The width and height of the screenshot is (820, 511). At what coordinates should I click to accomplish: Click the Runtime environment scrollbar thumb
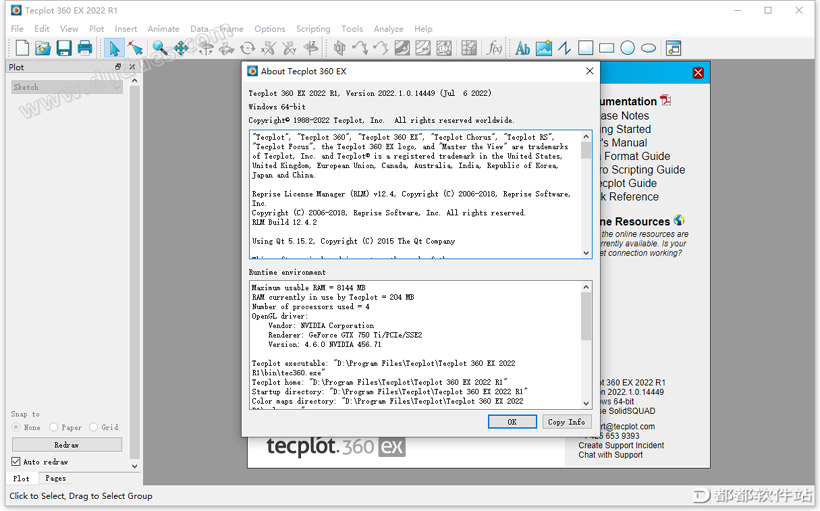pos(586,316)
